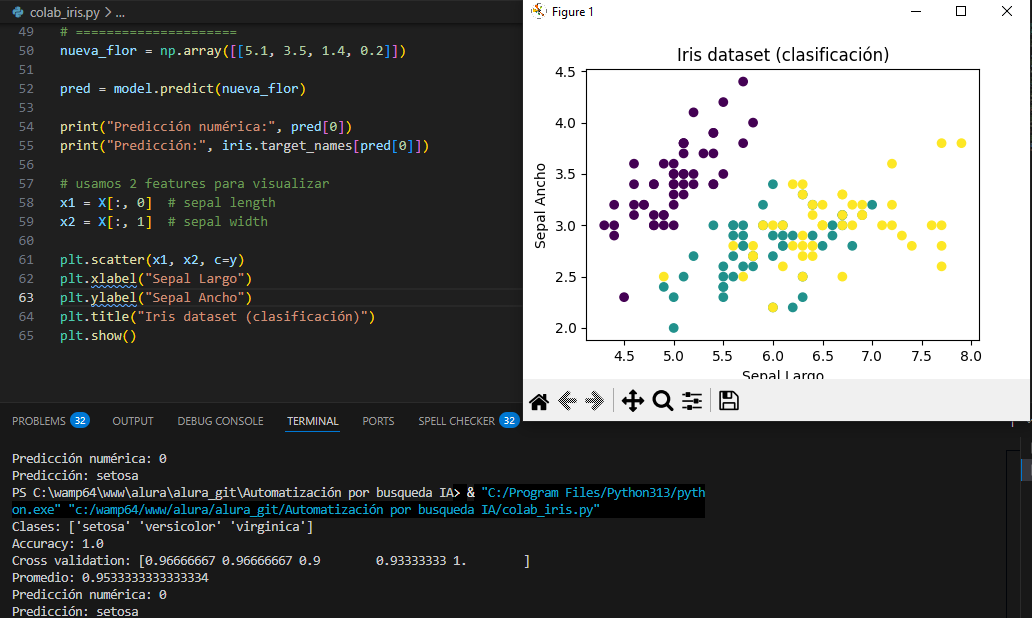Click the 'Sepal Ancho' y-axis label
The image size is (1032, 618).
pos(540,206)
